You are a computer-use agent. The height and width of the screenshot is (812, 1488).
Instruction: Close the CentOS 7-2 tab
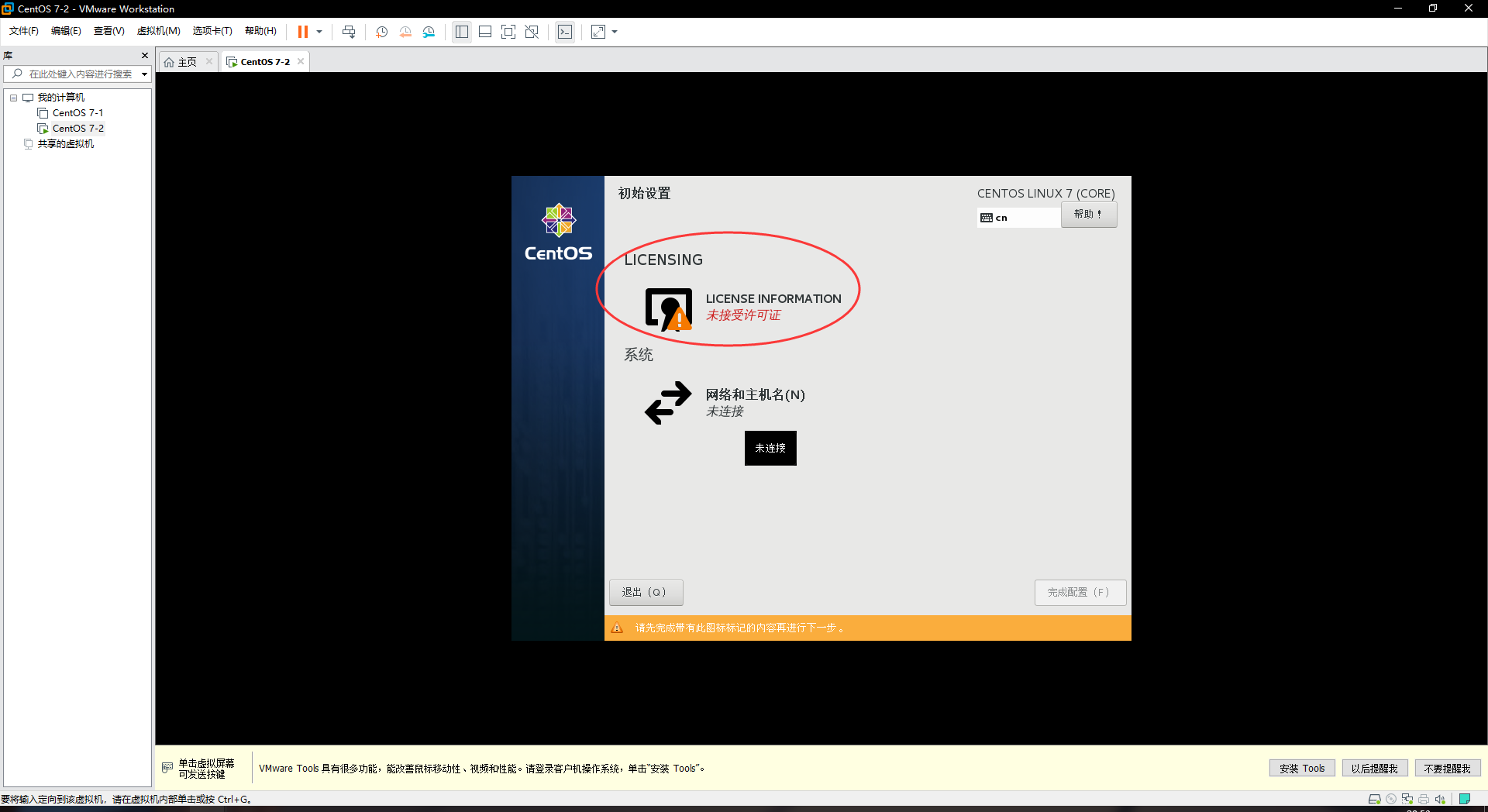point(301,61)
